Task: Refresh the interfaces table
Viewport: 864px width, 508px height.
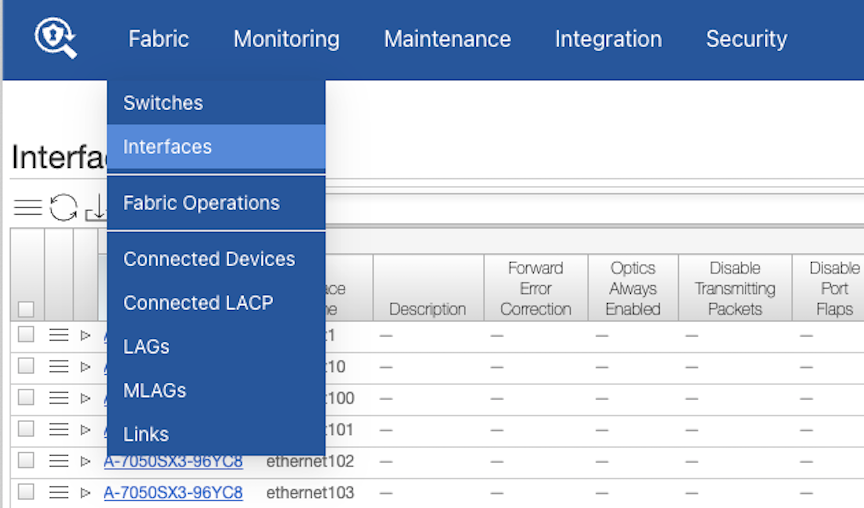Action: pyautogui.click(x=63, y=208)
